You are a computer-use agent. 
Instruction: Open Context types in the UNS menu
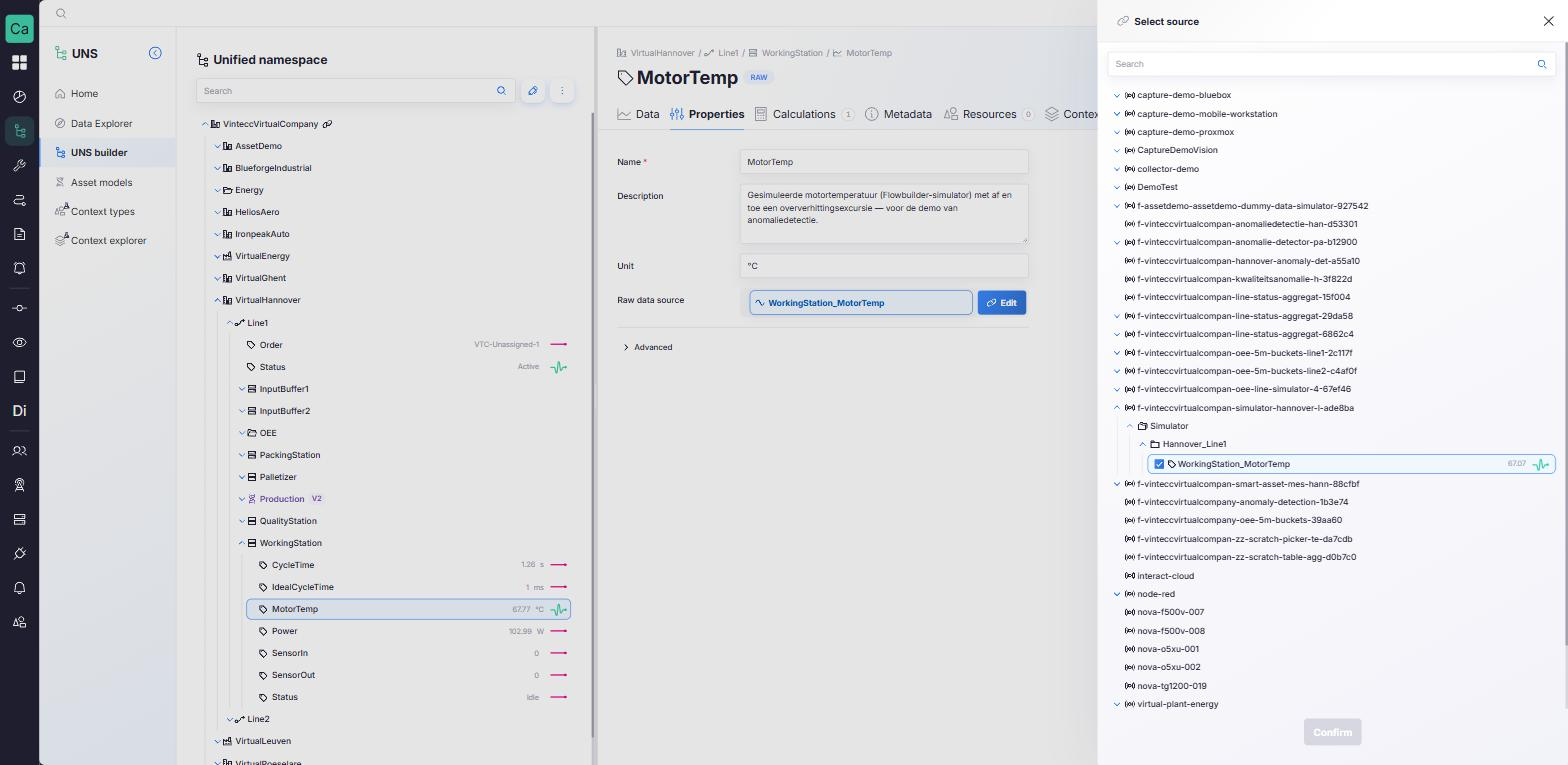tap(102, 212)
